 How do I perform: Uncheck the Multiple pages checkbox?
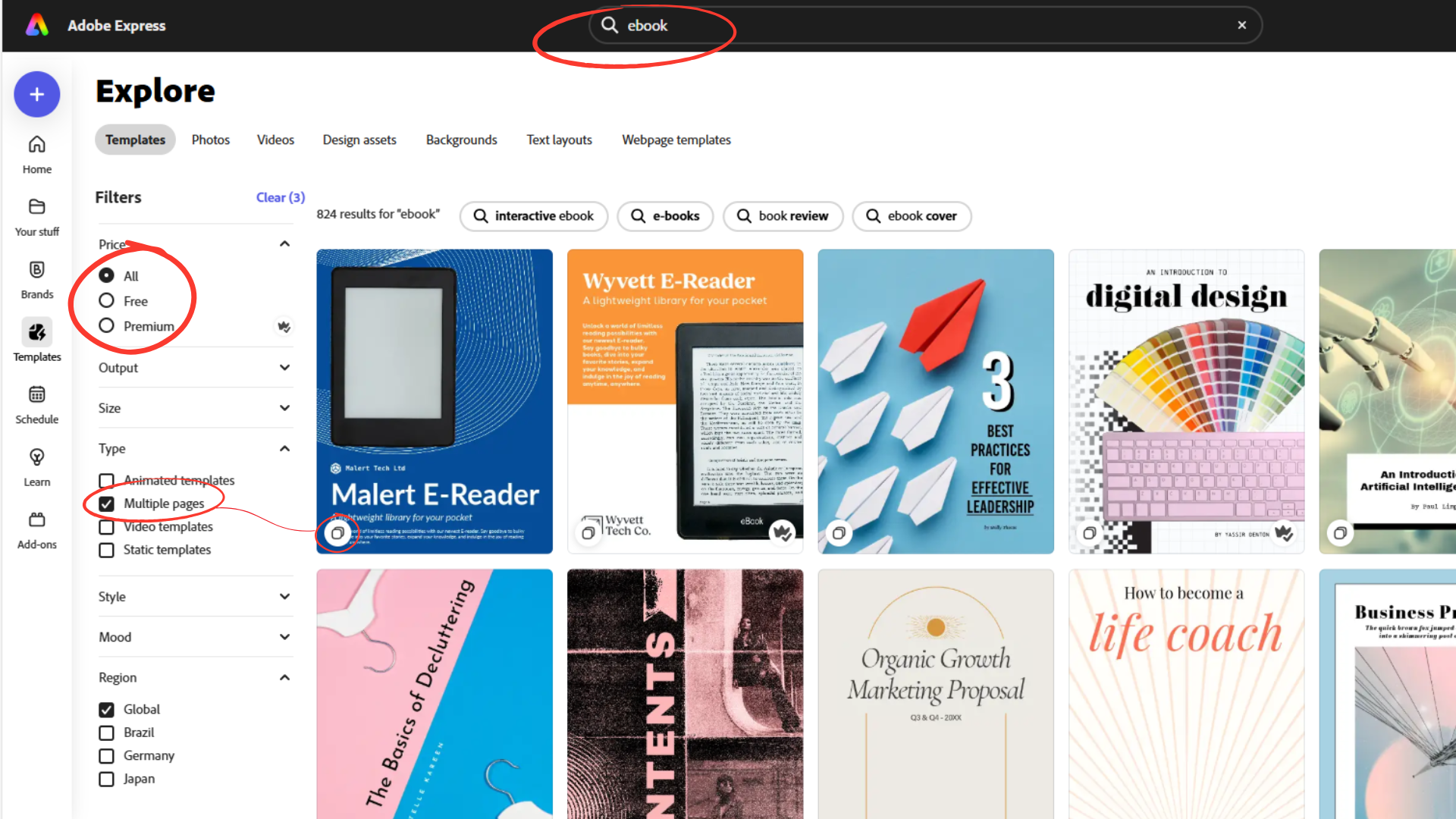click(x=106, y=504)
